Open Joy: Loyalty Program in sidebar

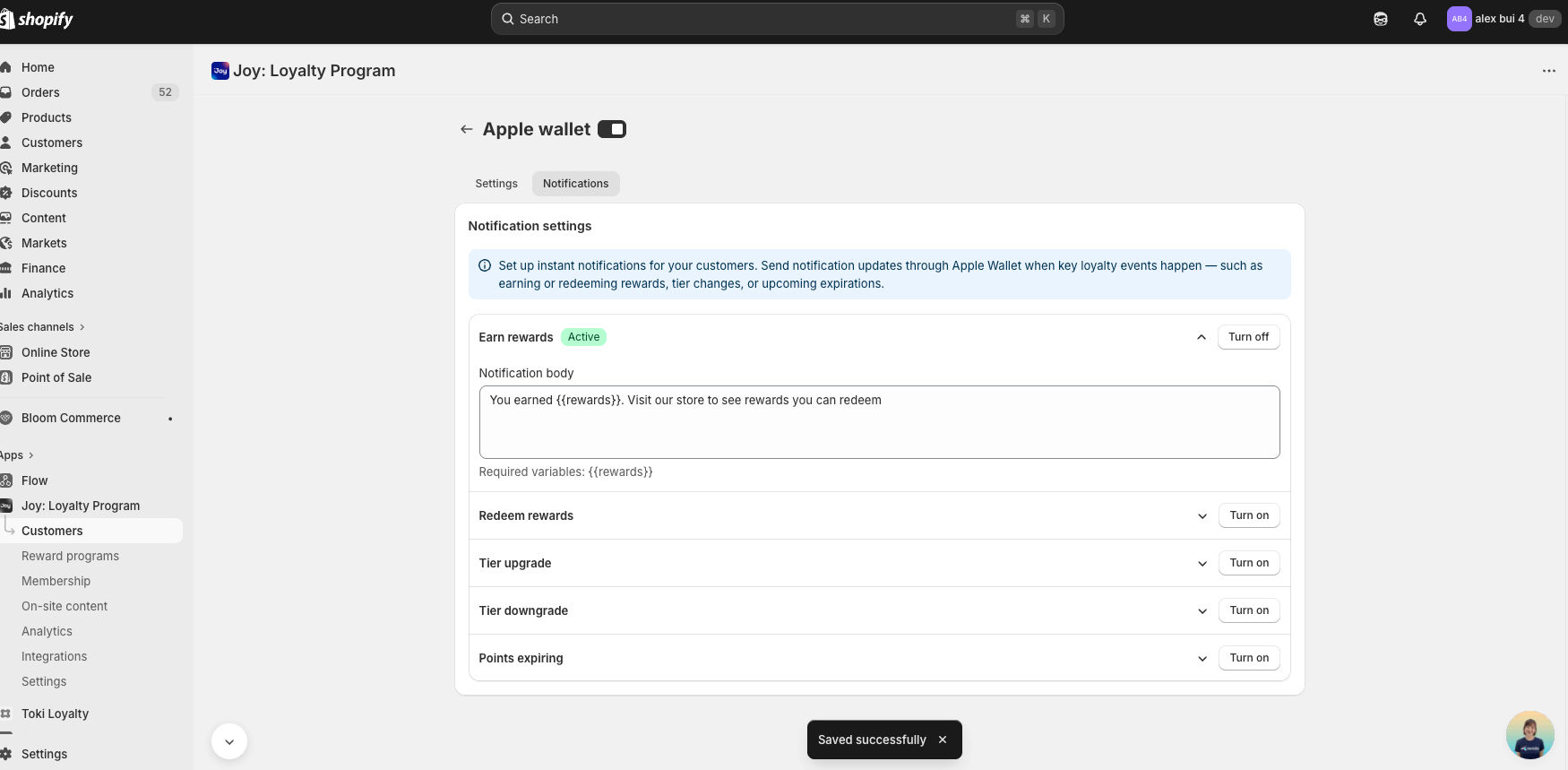[81, 506]
